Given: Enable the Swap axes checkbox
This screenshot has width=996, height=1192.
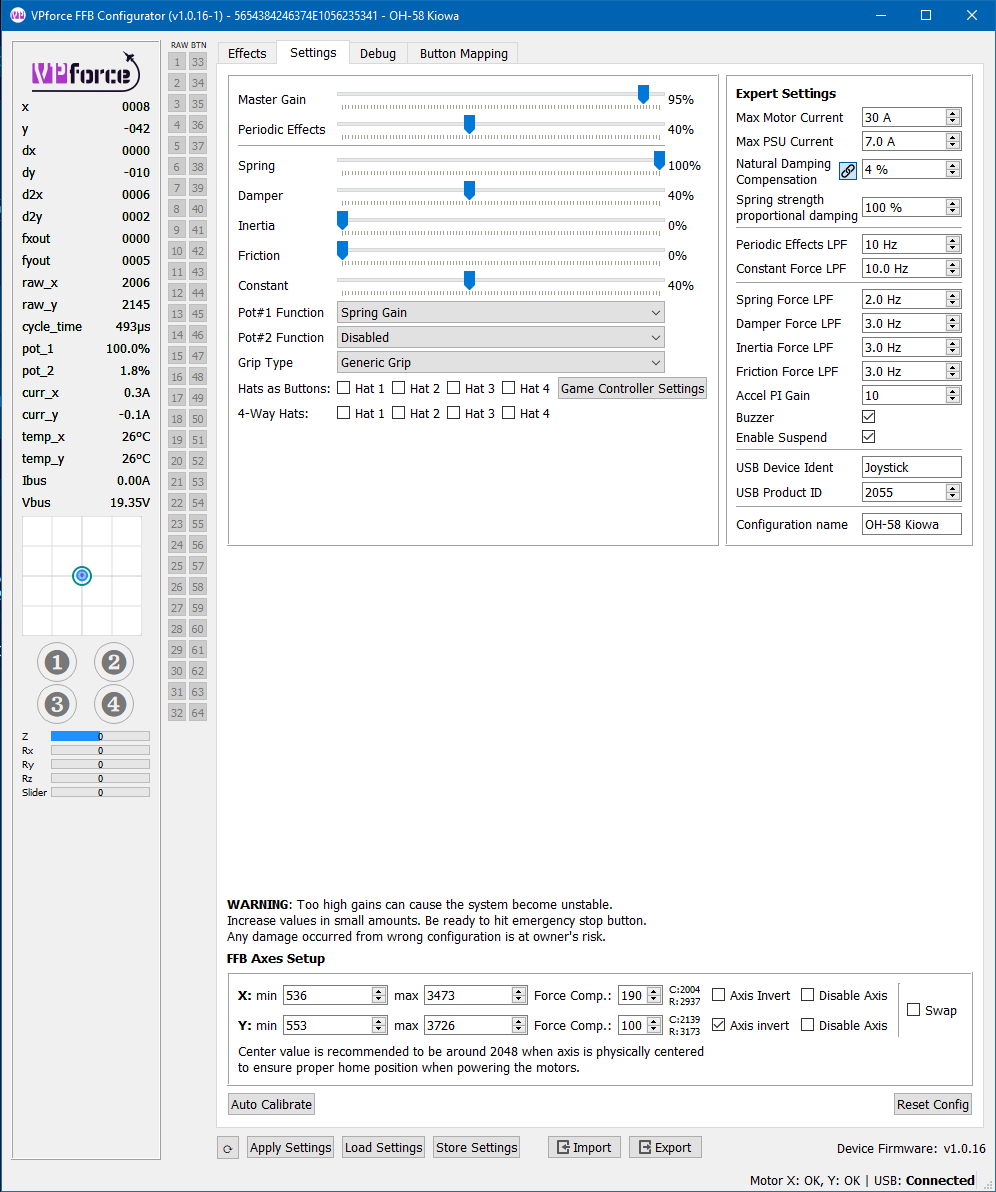Looking at the screenshot, I should (x=914, y=1010).
